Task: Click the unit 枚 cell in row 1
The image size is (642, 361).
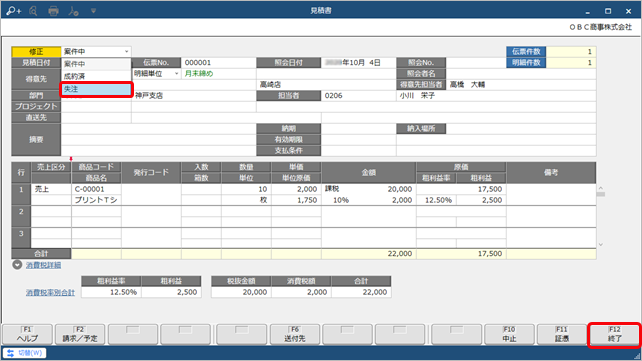Action: [246, 200]
